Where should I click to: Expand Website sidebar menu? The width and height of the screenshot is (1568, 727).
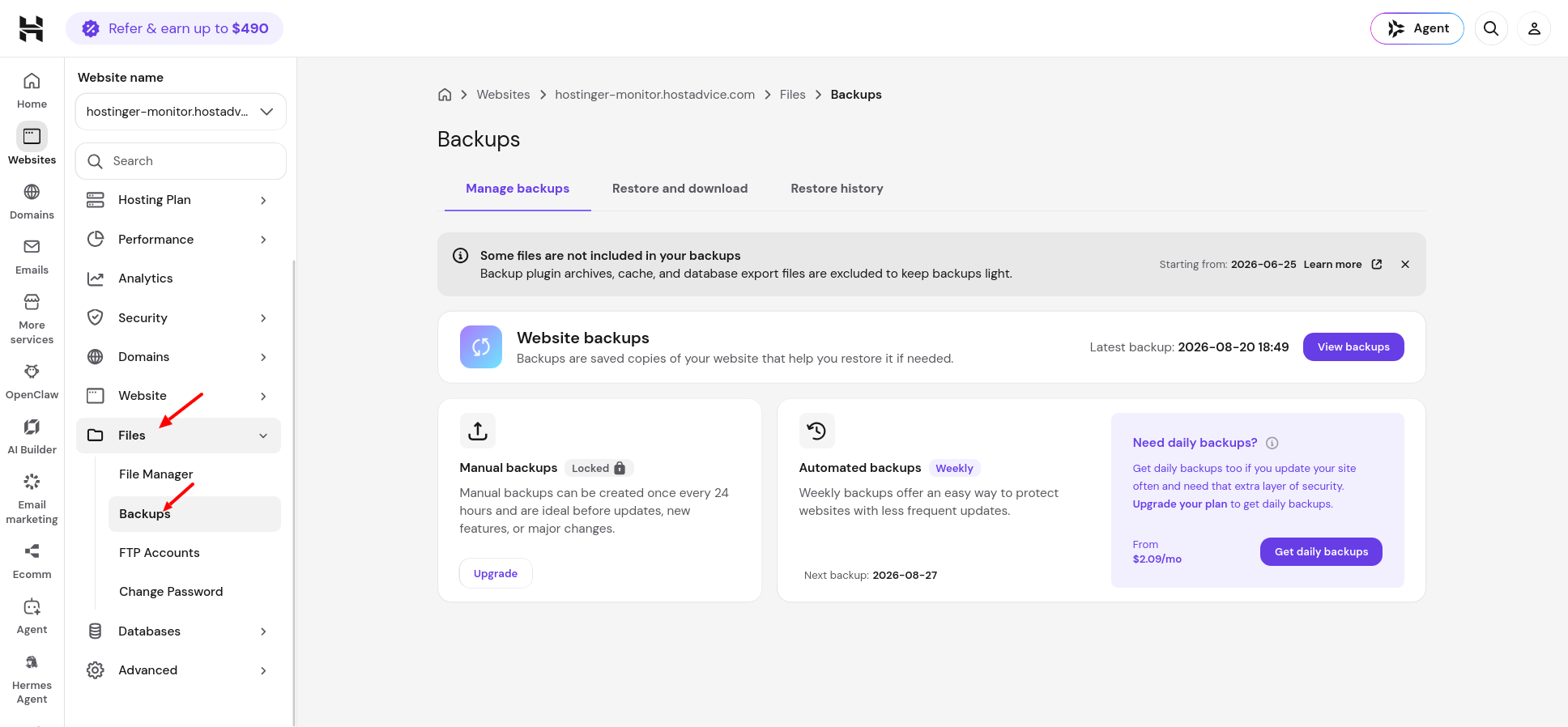(178, 396)
